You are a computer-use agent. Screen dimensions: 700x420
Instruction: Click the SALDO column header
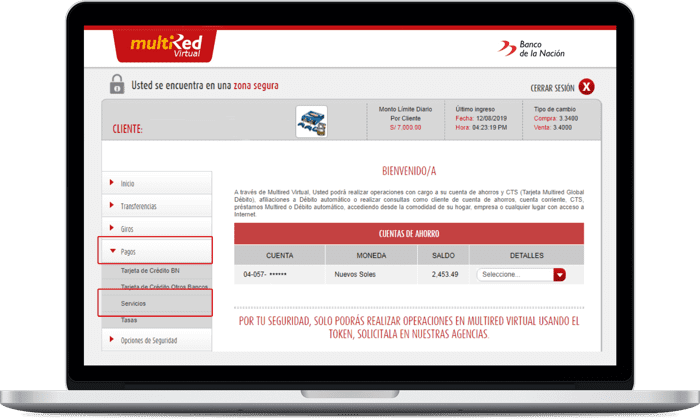point(443,255)
